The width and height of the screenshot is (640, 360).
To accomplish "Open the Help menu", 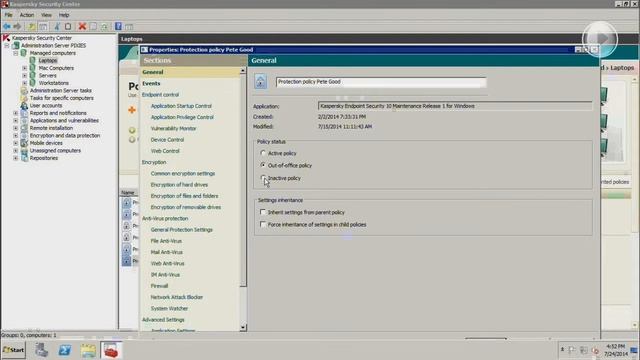I will click(64, 15).
